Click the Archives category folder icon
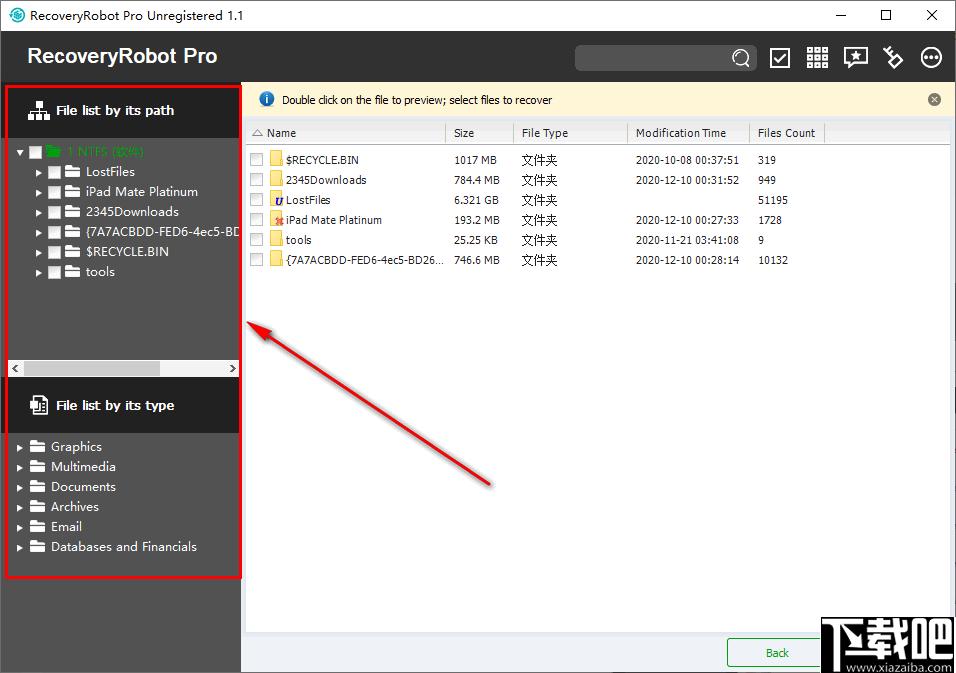 pyautogui.click(x=38, y=507)
